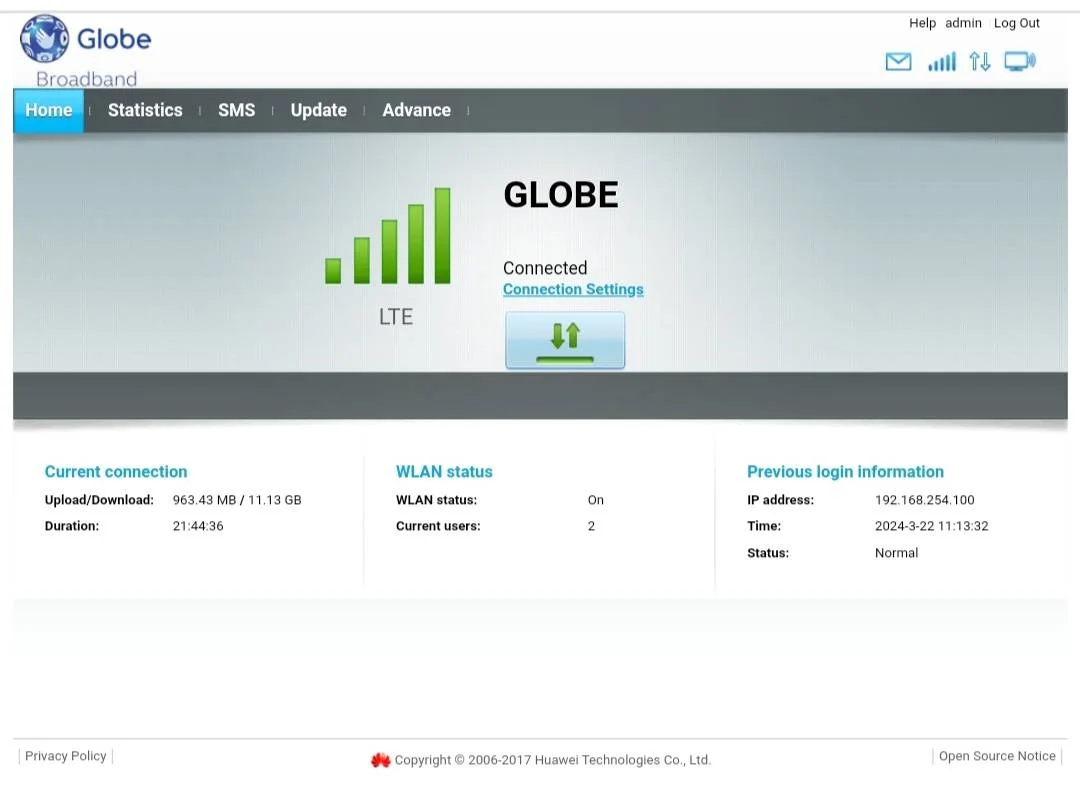Click the Upload/Download label
Image resolution: width=1080 pixels, height=806 pixels.
coord(99,500)
